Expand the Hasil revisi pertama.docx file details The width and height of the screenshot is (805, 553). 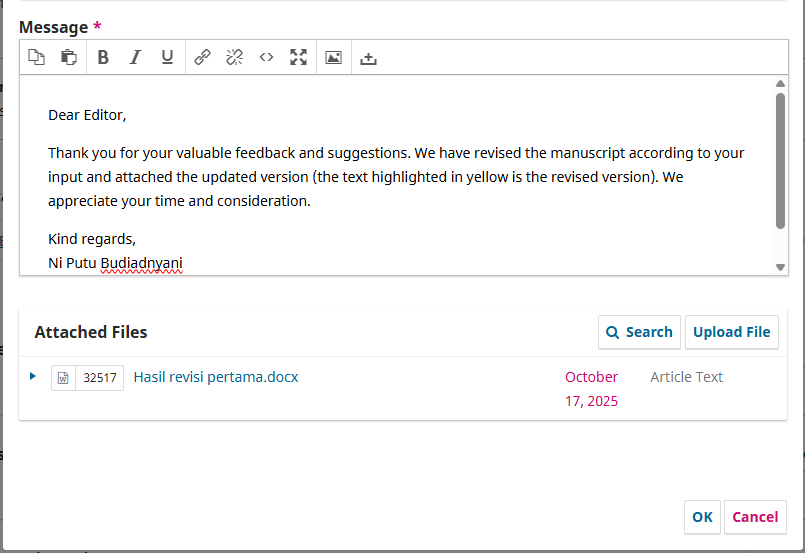33,377
